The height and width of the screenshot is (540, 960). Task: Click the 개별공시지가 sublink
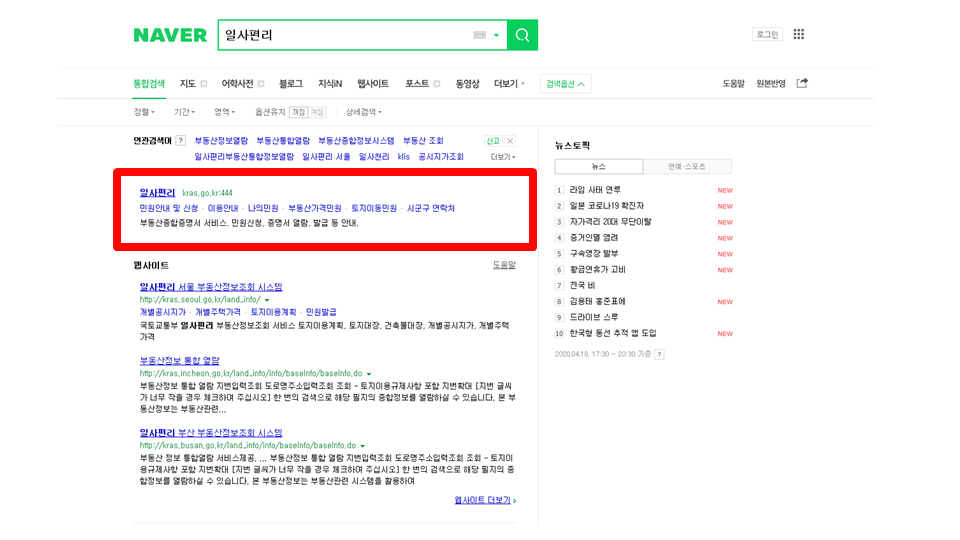162,312
